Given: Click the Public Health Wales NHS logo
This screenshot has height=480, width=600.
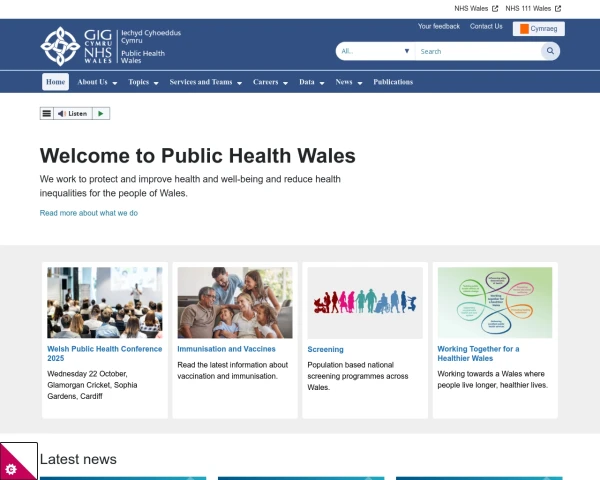Looking at the screenshot, I should 111,46.
